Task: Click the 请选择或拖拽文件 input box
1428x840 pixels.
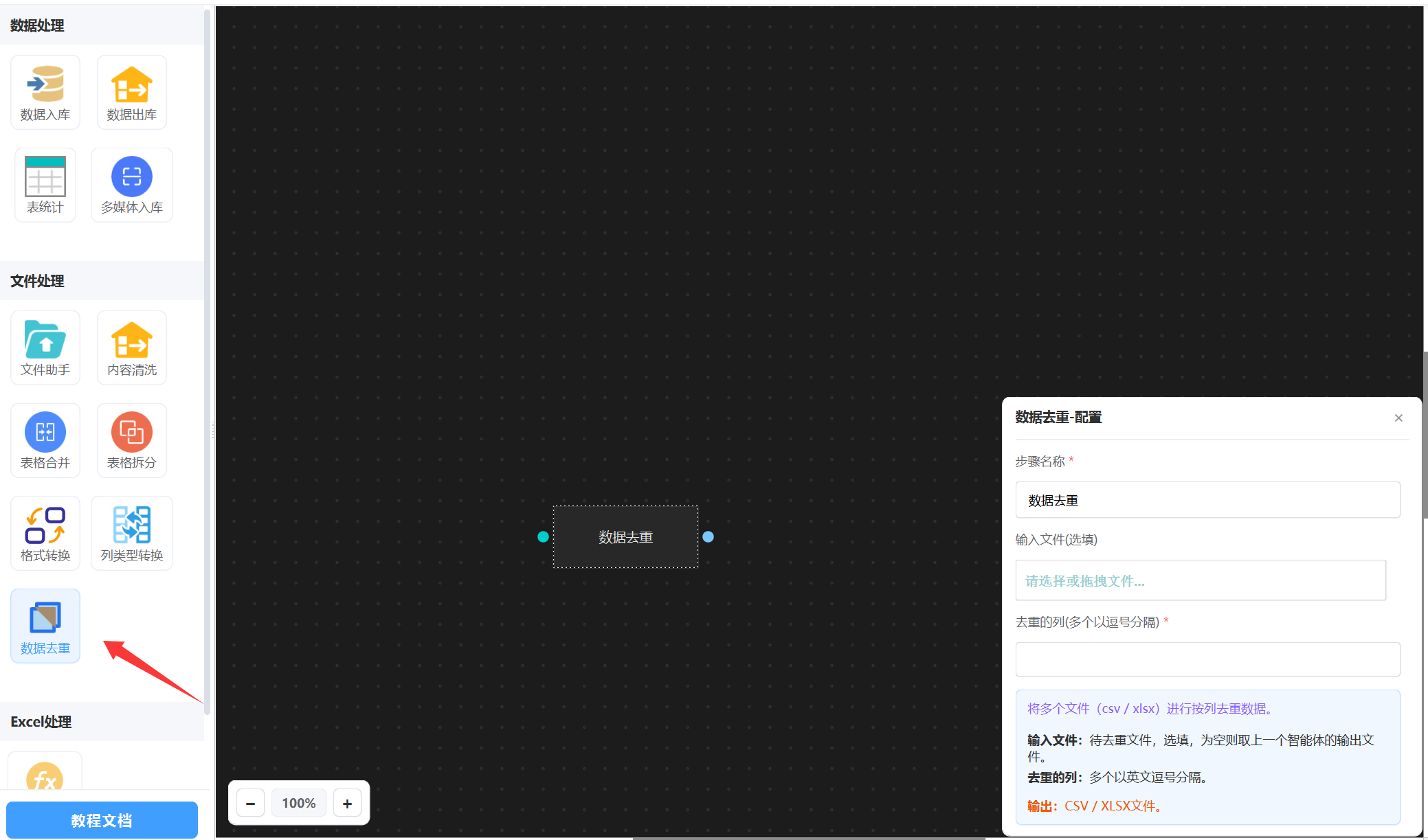Action: click(x=1200, y=580)
